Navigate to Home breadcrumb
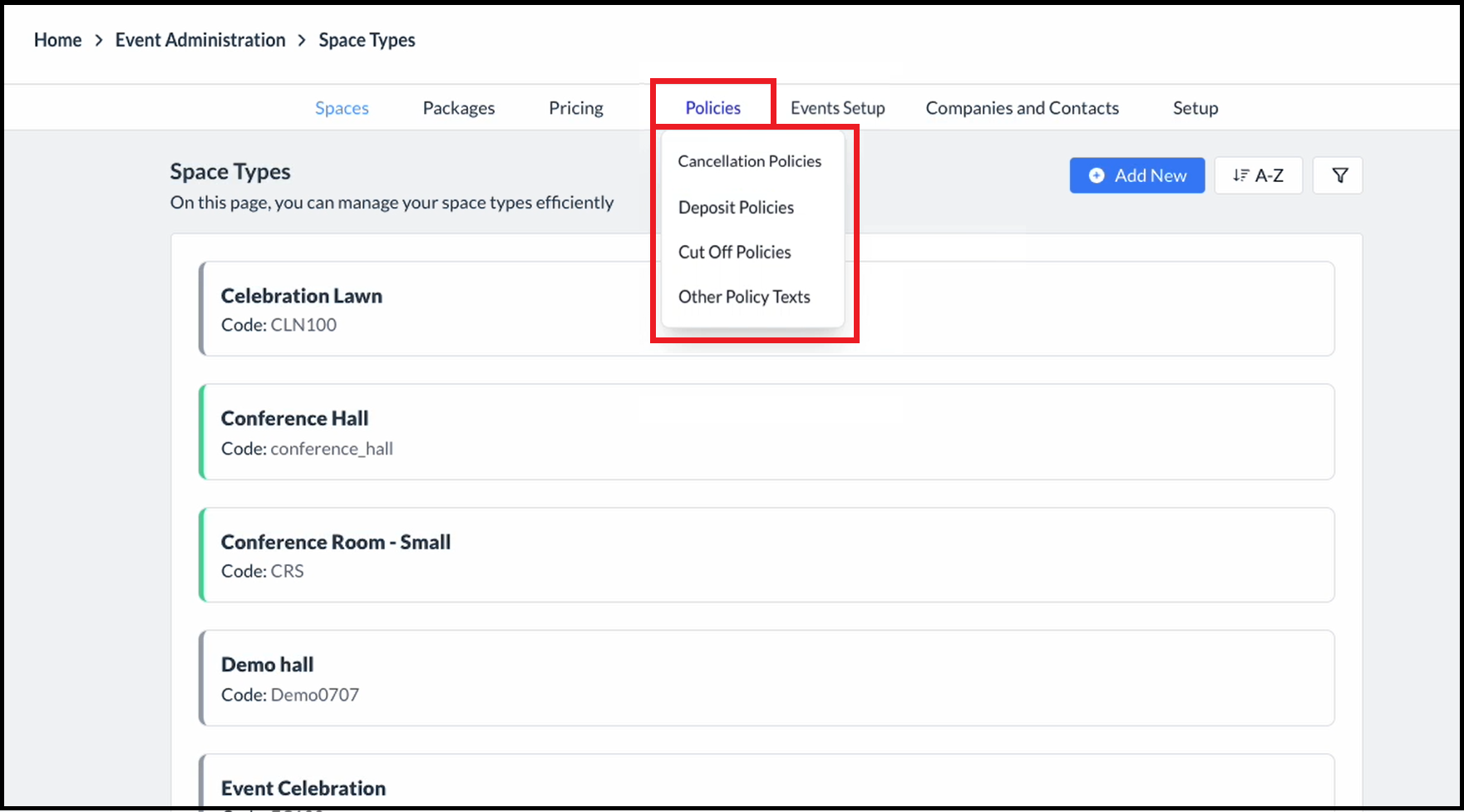 57,40
